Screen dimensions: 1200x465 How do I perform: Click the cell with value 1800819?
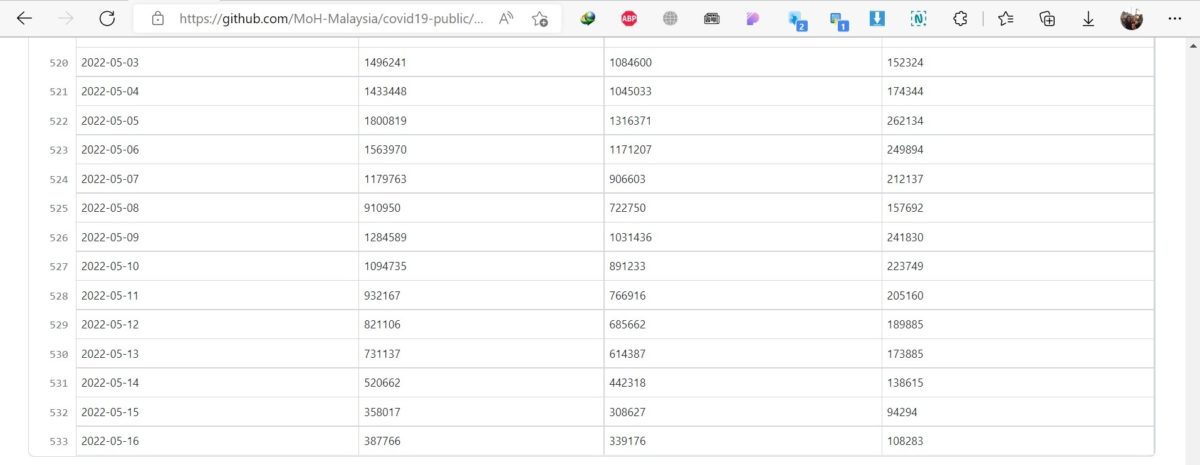point(386,121)
